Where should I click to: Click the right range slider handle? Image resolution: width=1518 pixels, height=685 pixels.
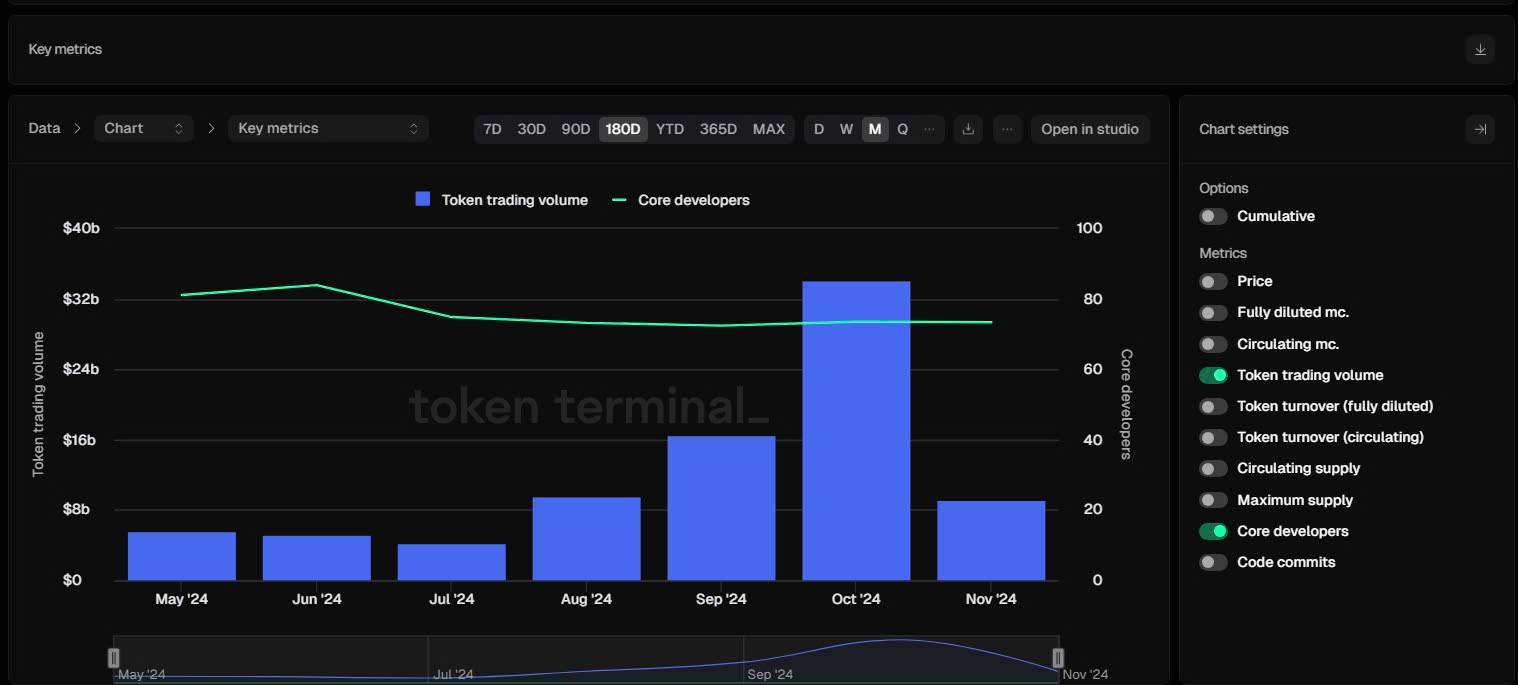tap(1058, 657)
